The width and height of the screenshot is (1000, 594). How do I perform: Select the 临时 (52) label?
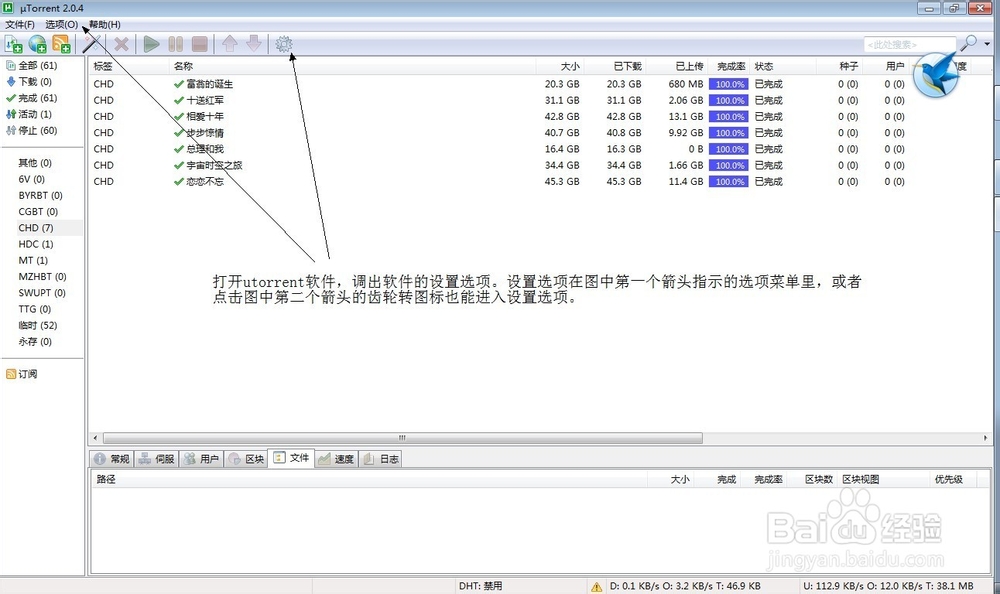(x=38, y=325)
